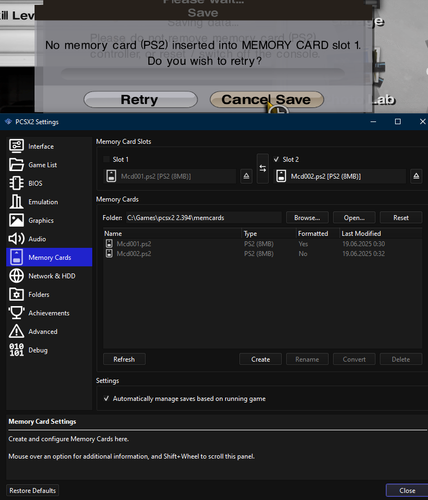Screen dimensions: 428x500
Task: Restore Defaults for settings
Action: [x=33, y=491]
